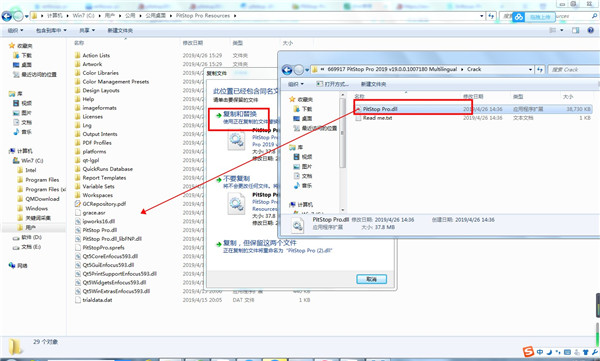
Task: Go back in PitStop Pro Resources window
Action: coord(7,16)
